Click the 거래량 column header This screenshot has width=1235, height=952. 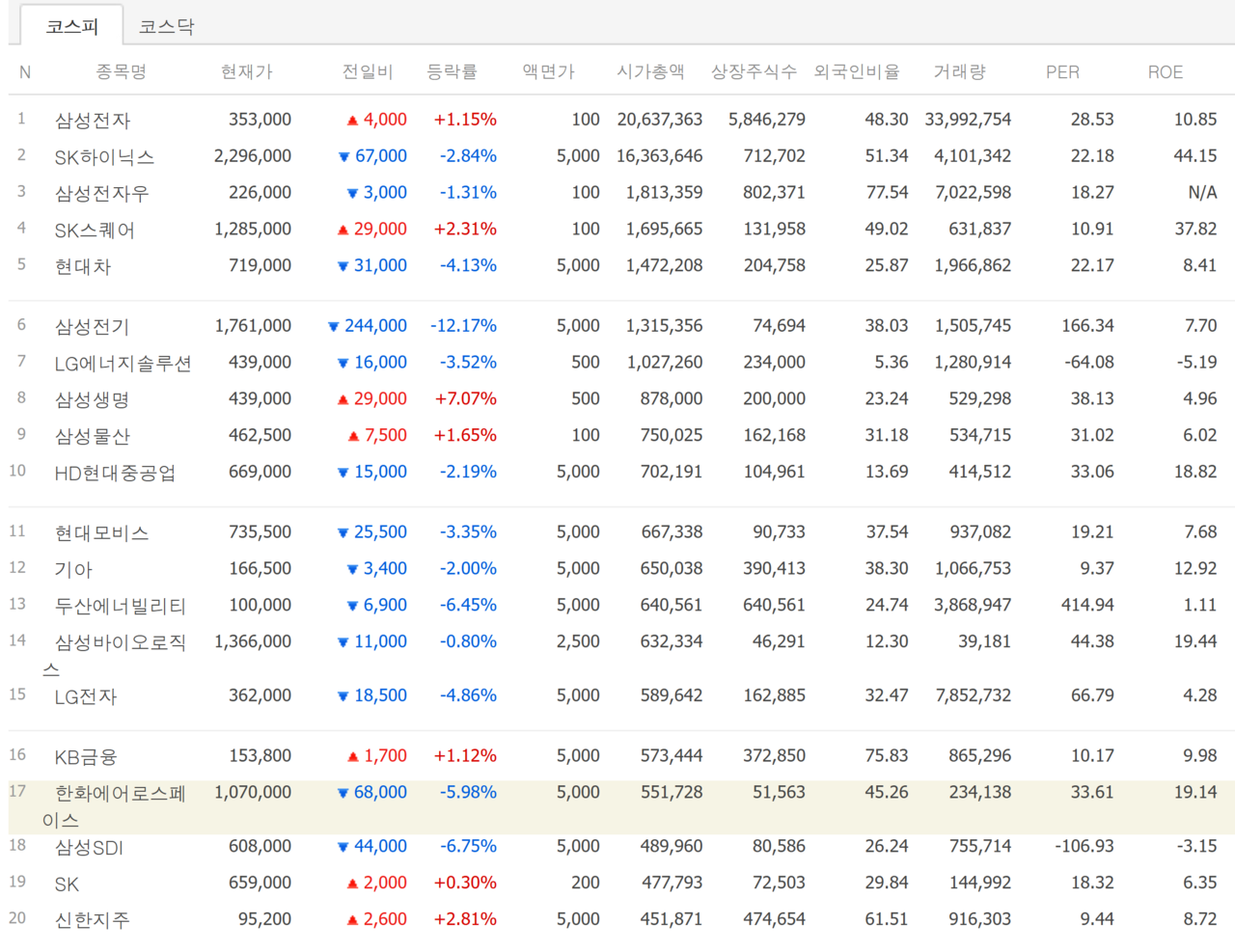[x=959, y=71]
